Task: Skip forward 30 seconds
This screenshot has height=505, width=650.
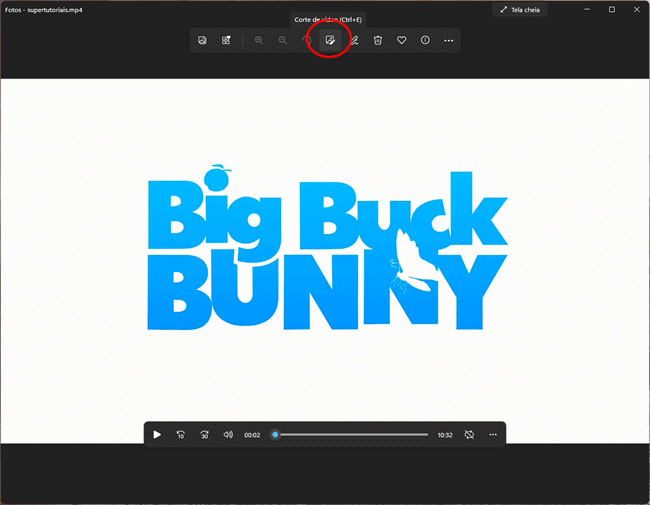Action: (x=205, y=435)
